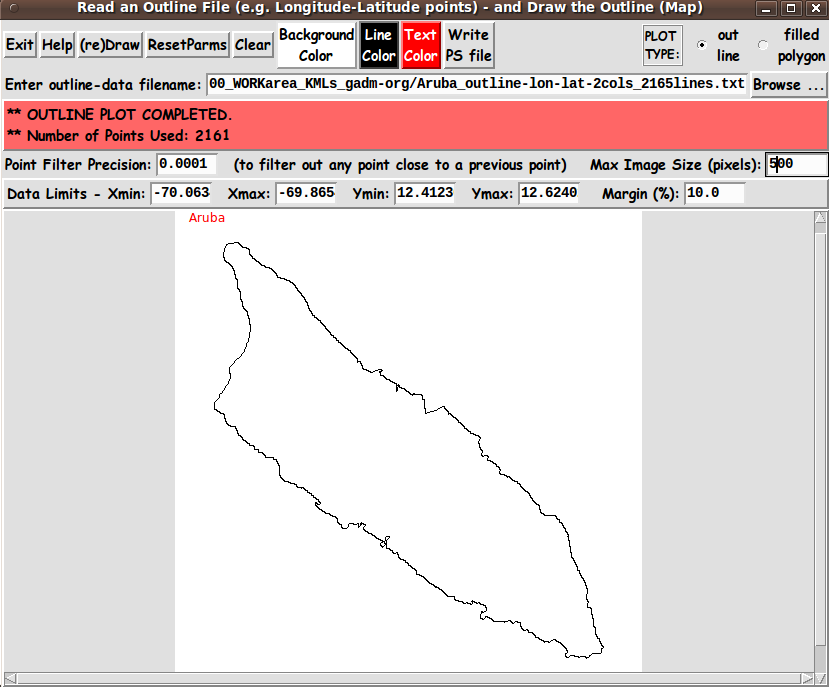Click the Ymax data limit field
829x687 pixels.
coord(549,193)
